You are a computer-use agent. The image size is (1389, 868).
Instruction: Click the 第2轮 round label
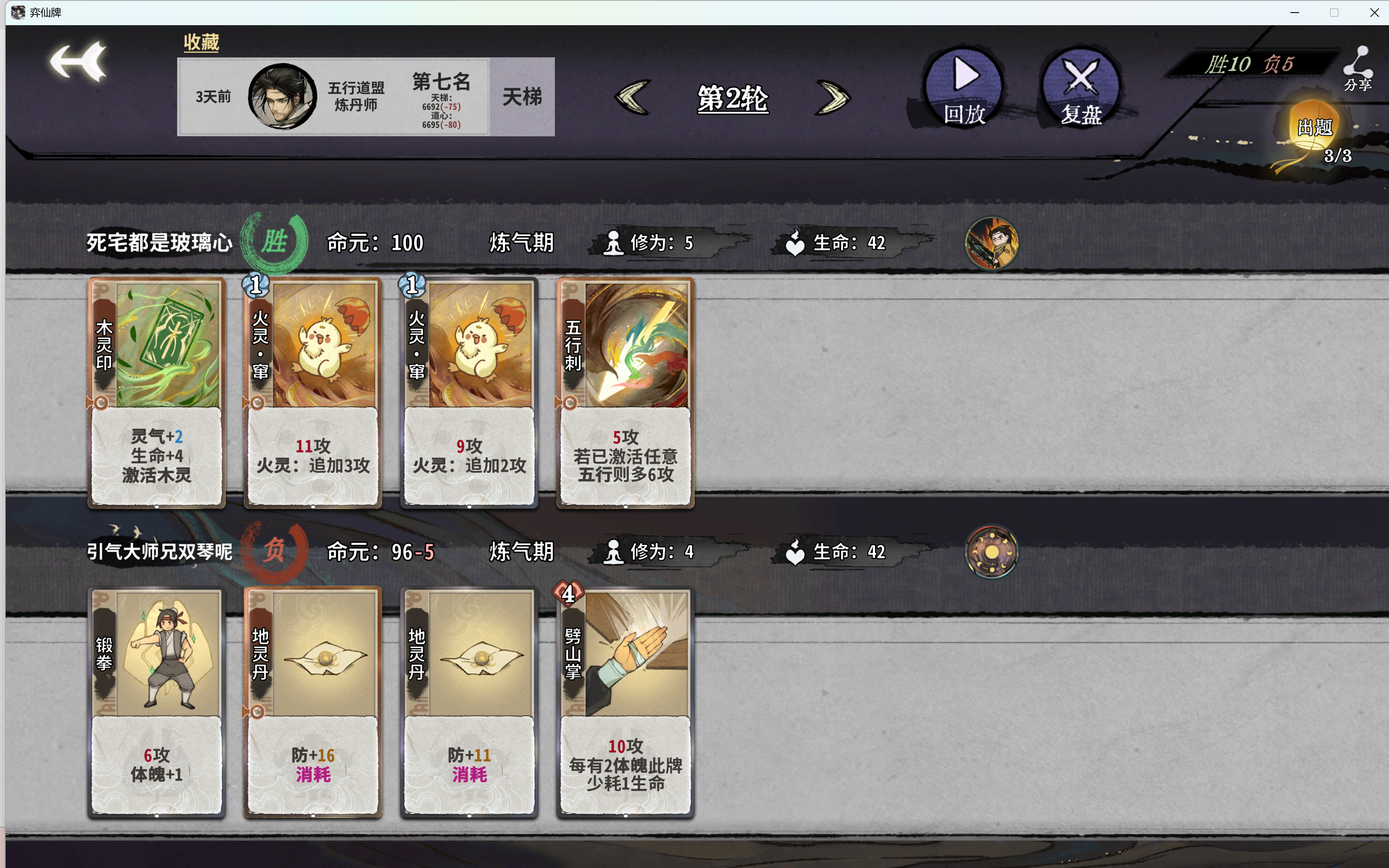[x=732, y=98]
